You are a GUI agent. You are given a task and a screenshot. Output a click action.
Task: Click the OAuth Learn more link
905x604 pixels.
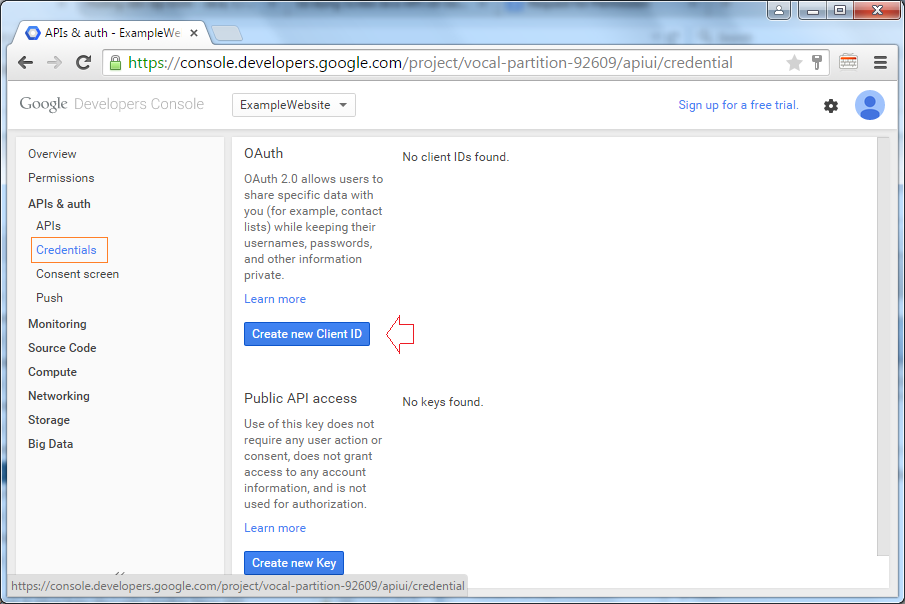pos(275,299)
